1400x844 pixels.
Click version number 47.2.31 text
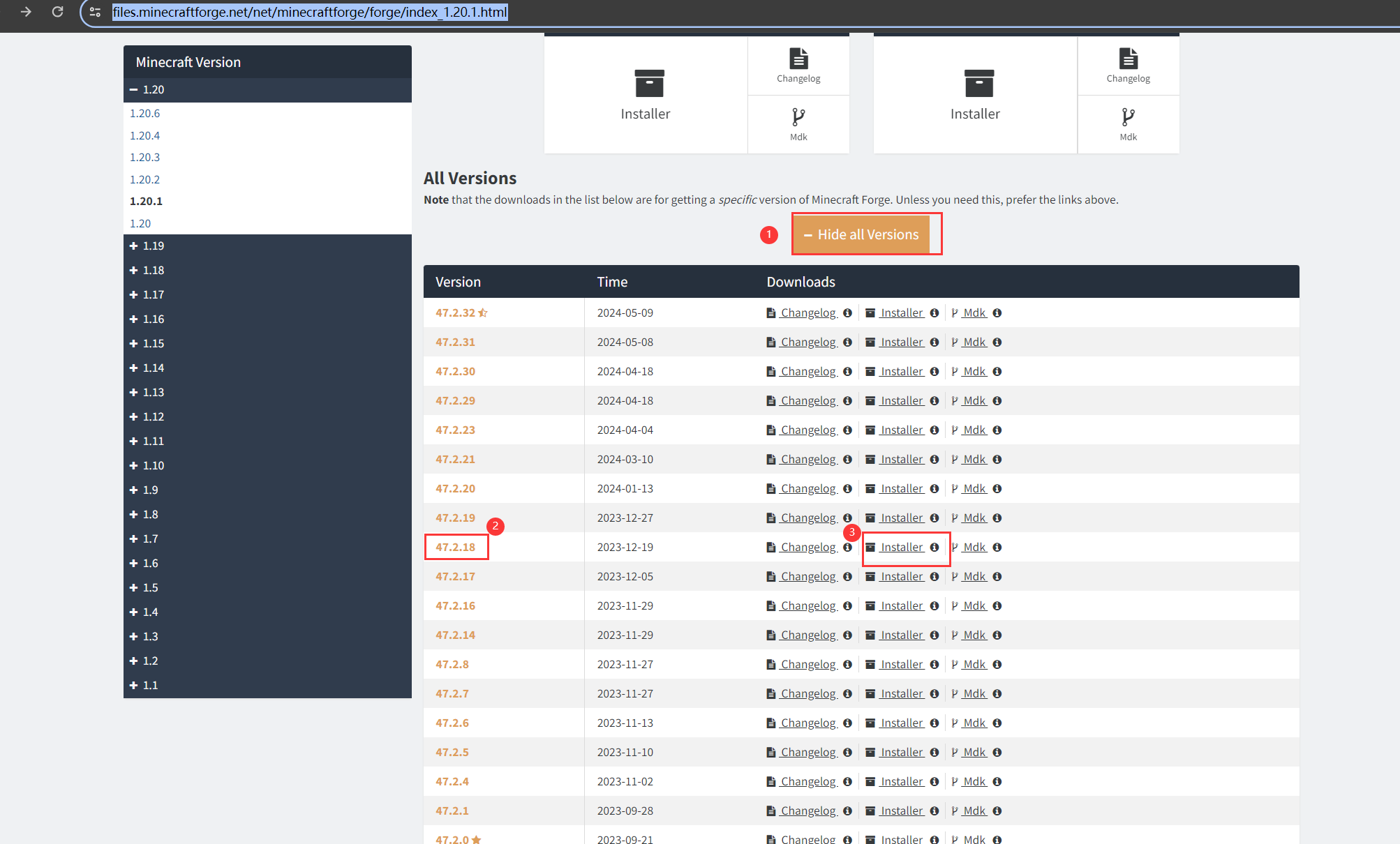tap(455, 342)
